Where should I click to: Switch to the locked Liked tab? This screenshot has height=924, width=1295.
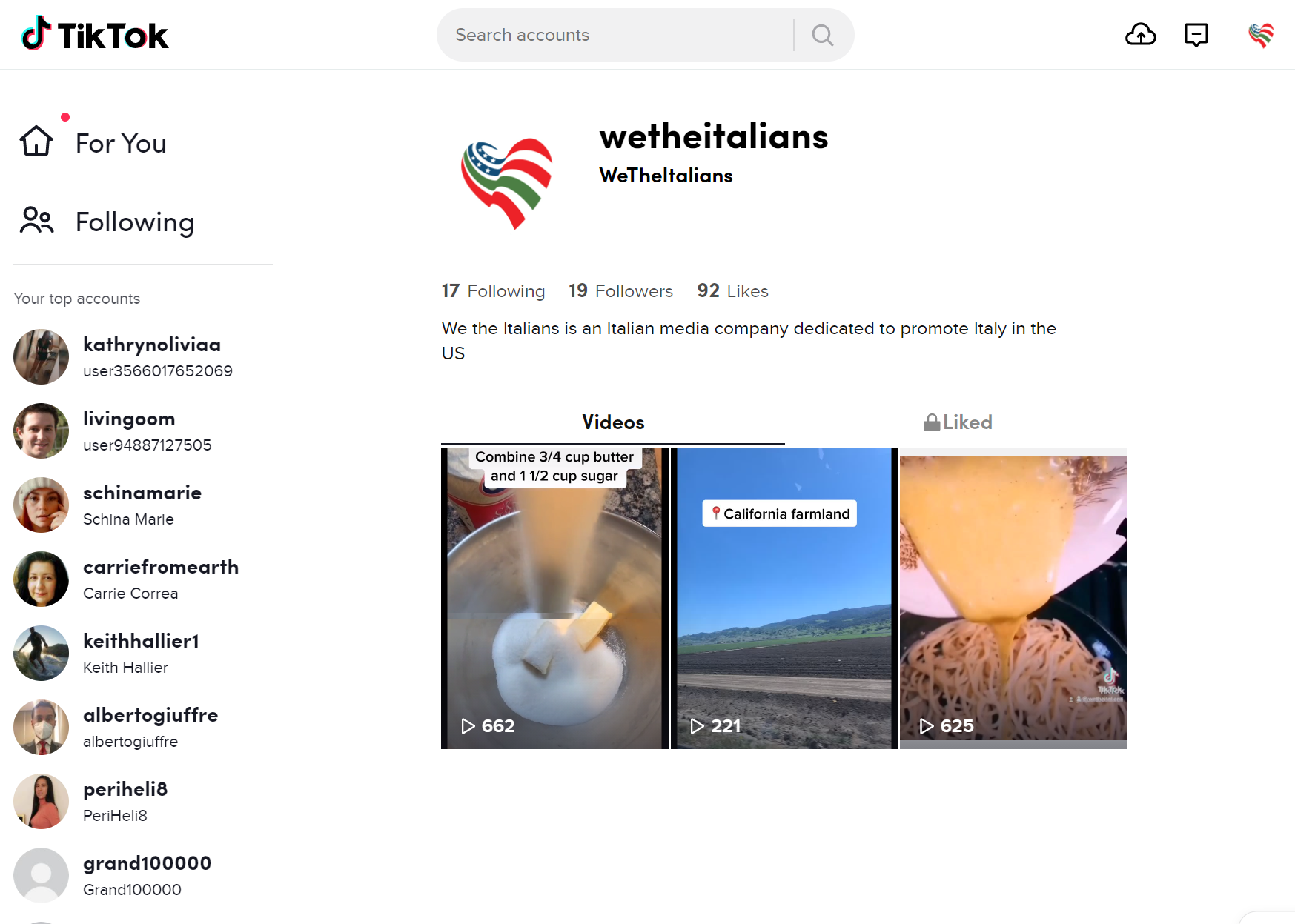pyautogui.click(x=957, y=422)
